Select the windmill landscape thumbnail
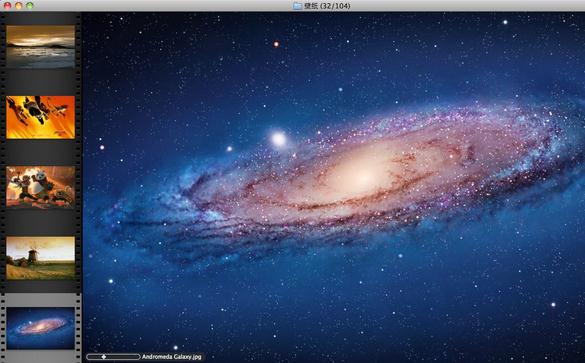Viewport: 585px width, 363px height. (40, 258)
